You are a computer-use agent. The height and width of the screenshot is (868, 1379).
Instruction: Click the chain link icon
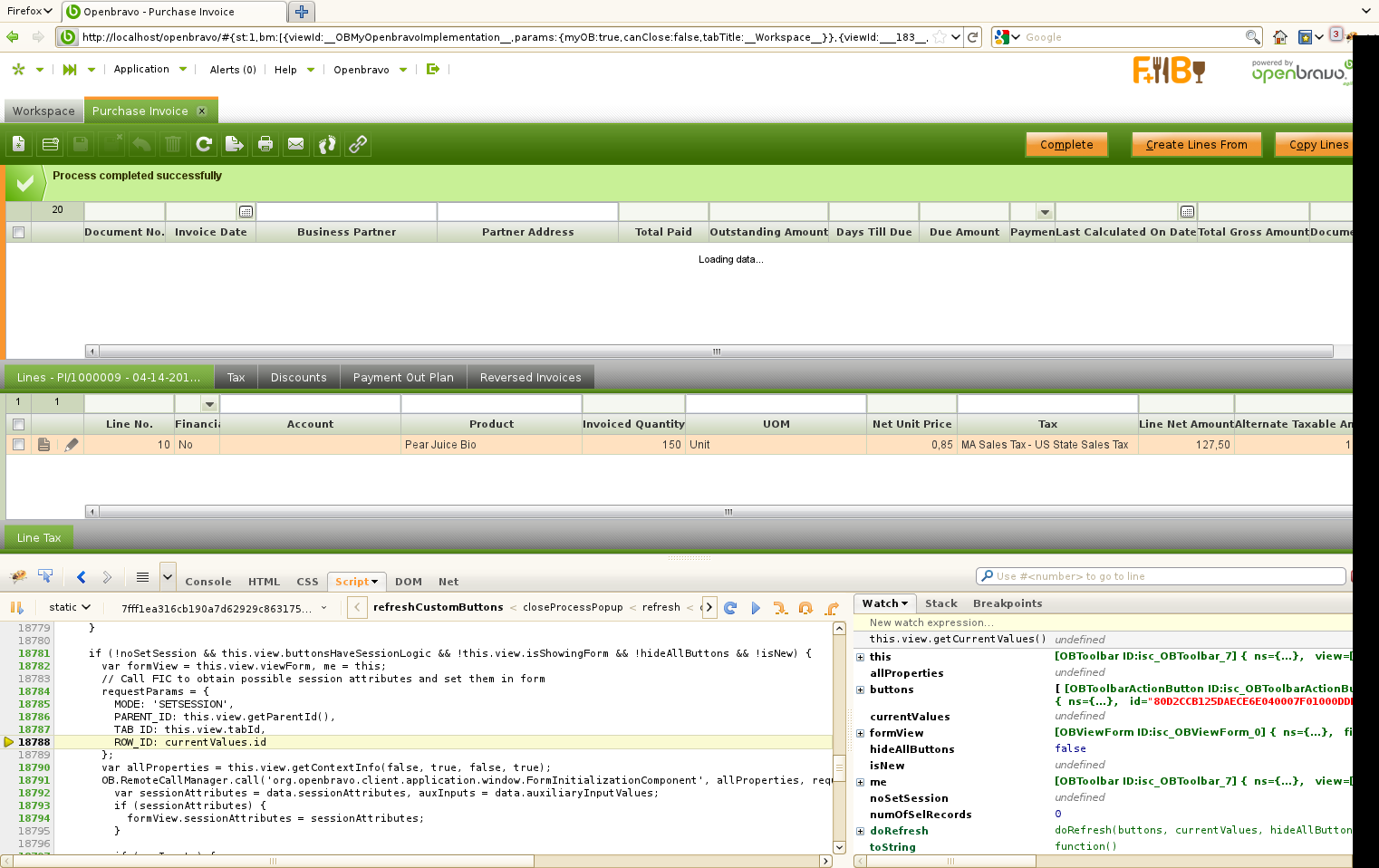[x=358, y=144]
